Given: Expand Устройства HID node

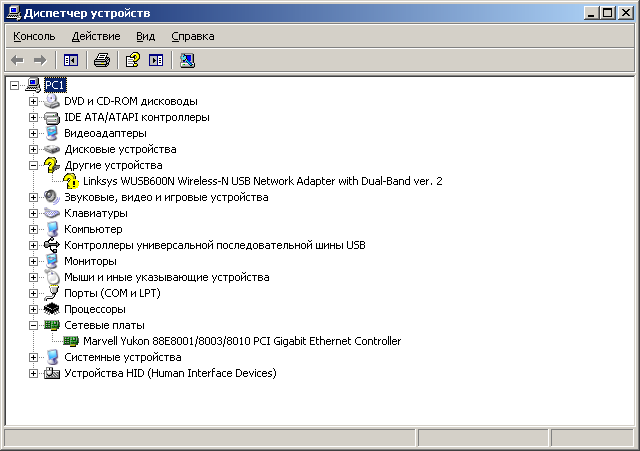Looking at the screenshot, I should 33,373.
